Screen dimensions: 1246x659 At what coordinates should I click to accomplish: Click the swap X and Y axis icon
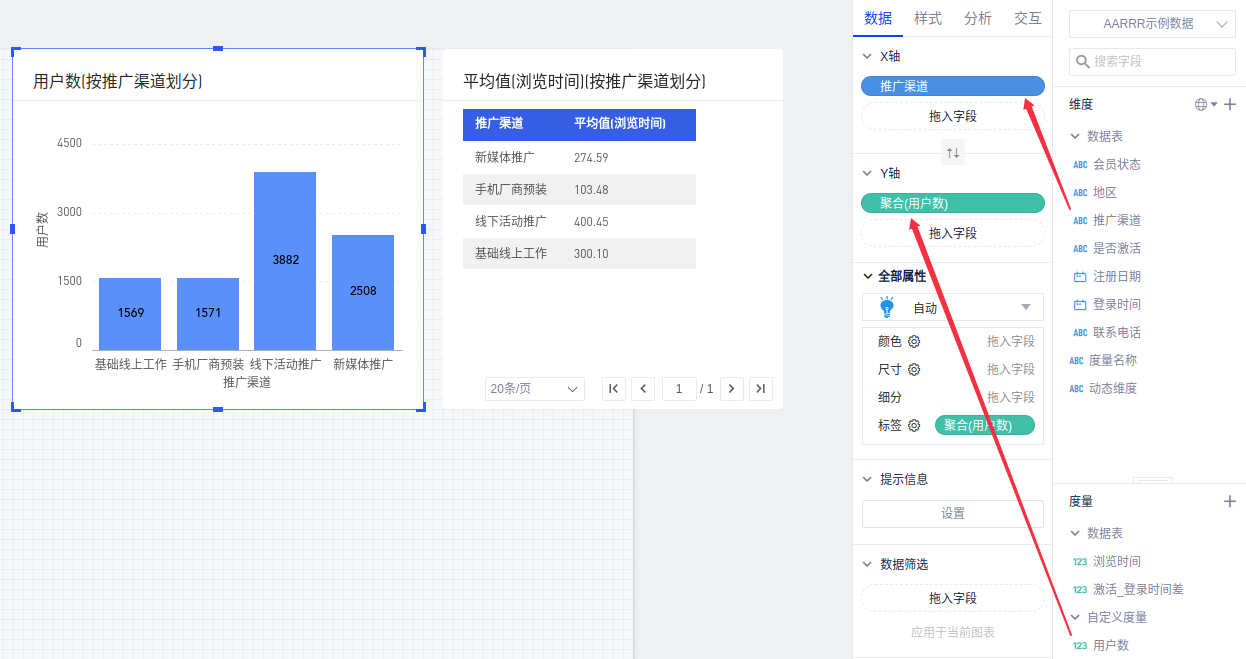click(x=953, y=153)
